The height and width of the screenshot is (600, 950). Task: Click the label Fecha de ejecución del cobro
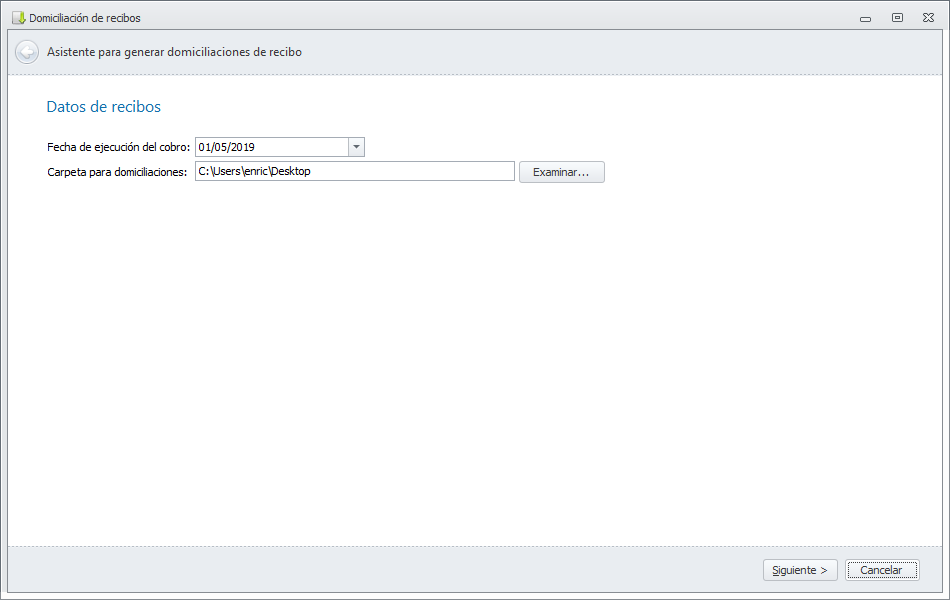click(x=119, y=147)
